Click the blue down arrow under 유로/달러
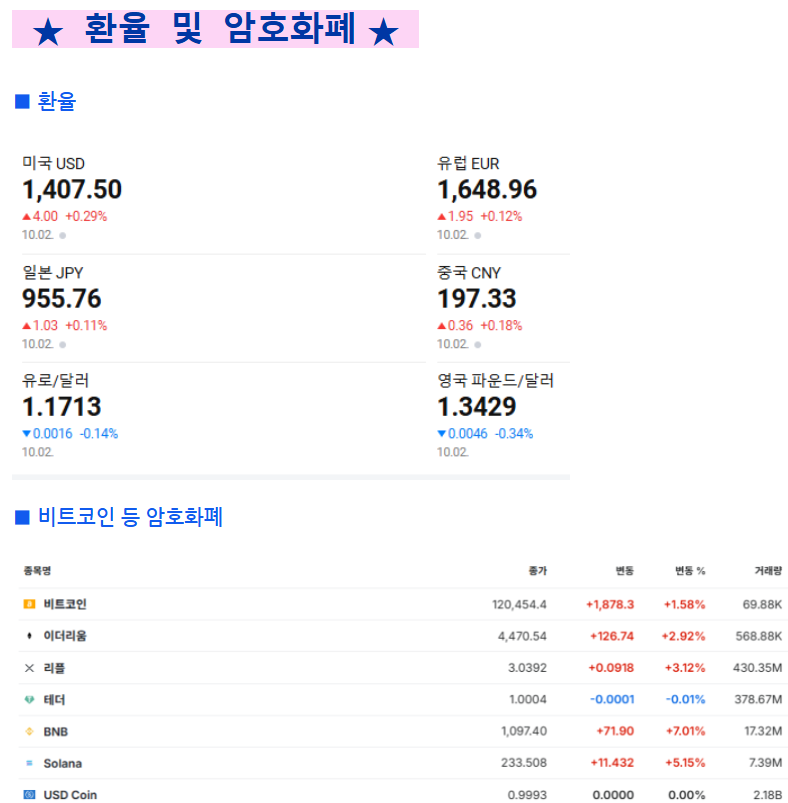Image resolution: width=788 pixels, height=803 pixels. (x=27, y=434)
